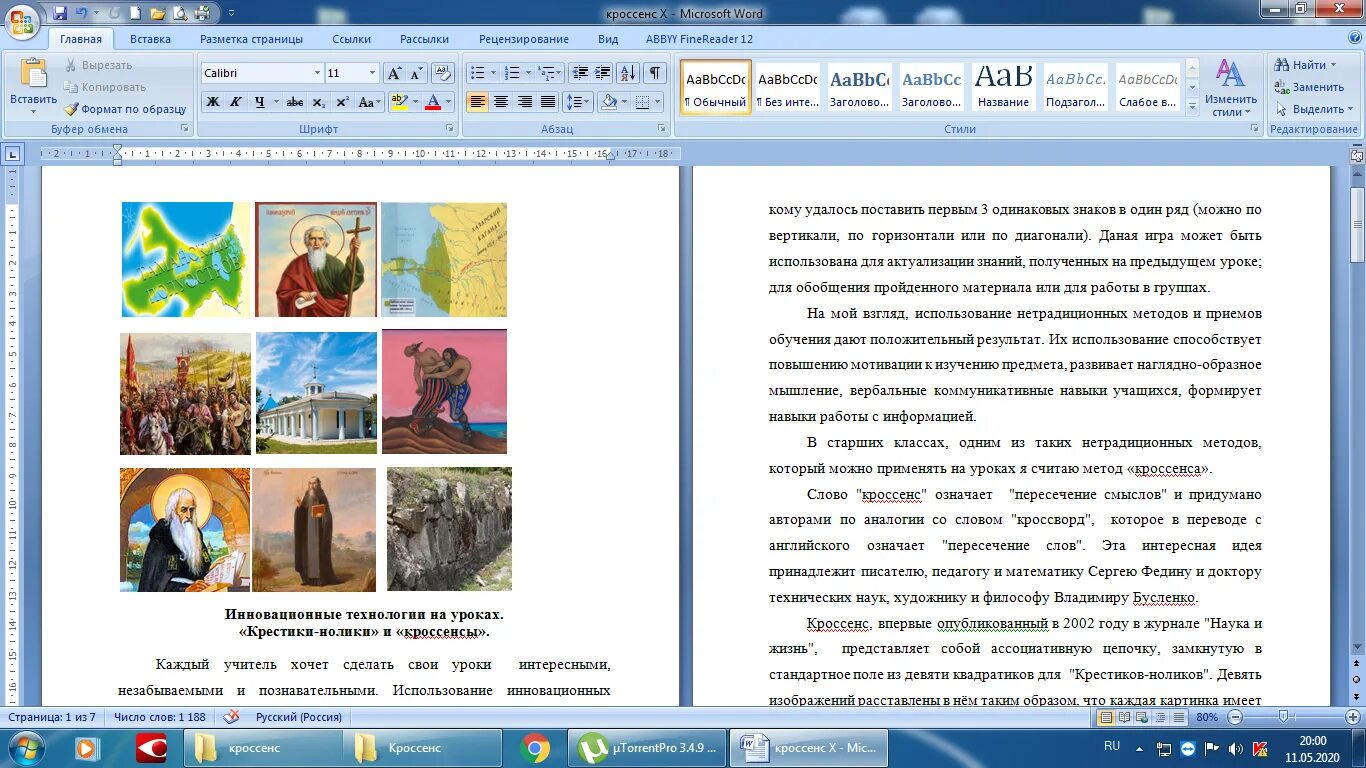The width and height of the screenshot is (1366, 768).
Task: Undo the last action
Action: pyautogui.click(x=82, y=13)
